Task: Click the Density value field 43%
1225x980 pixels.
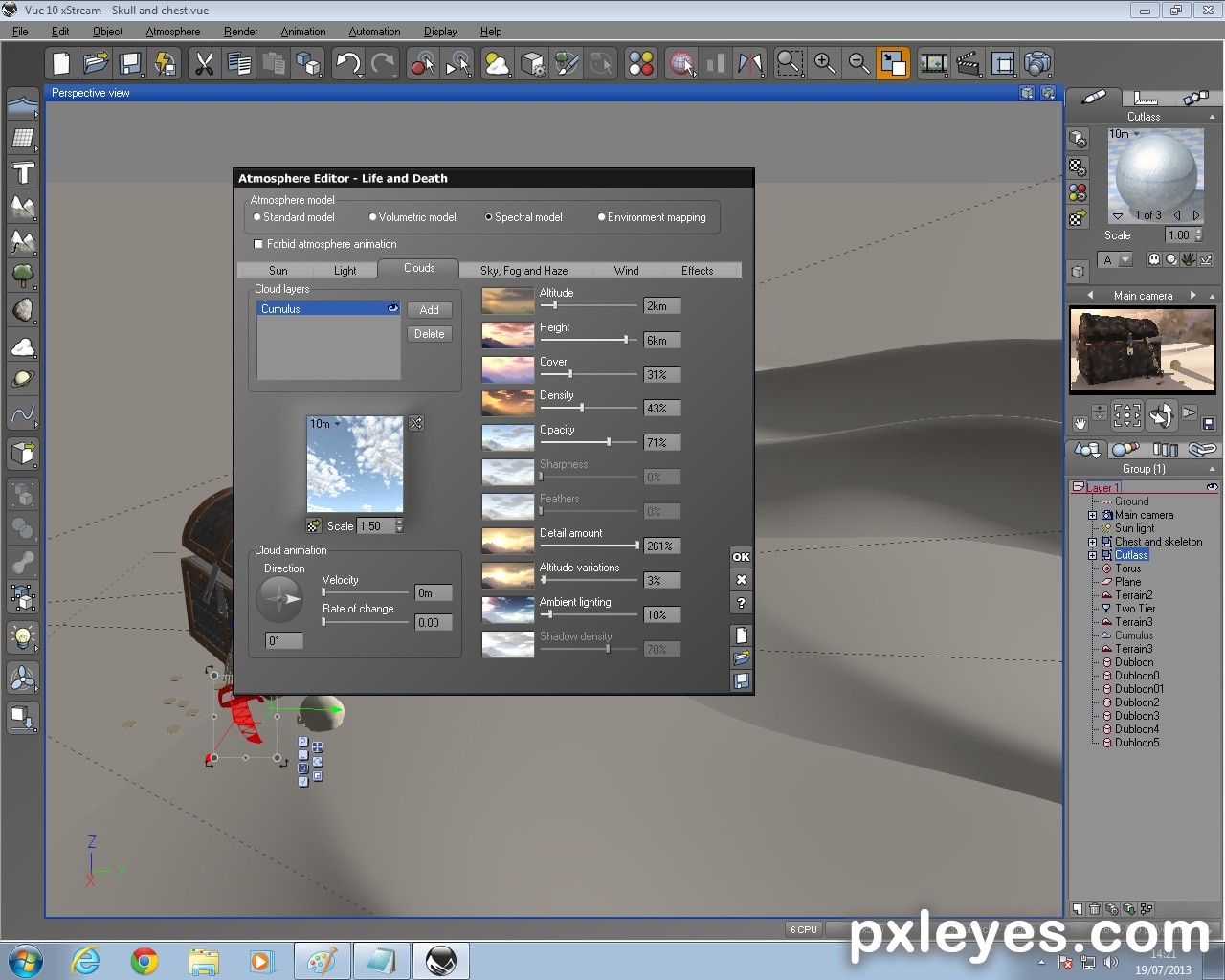Action: [661, 409]
